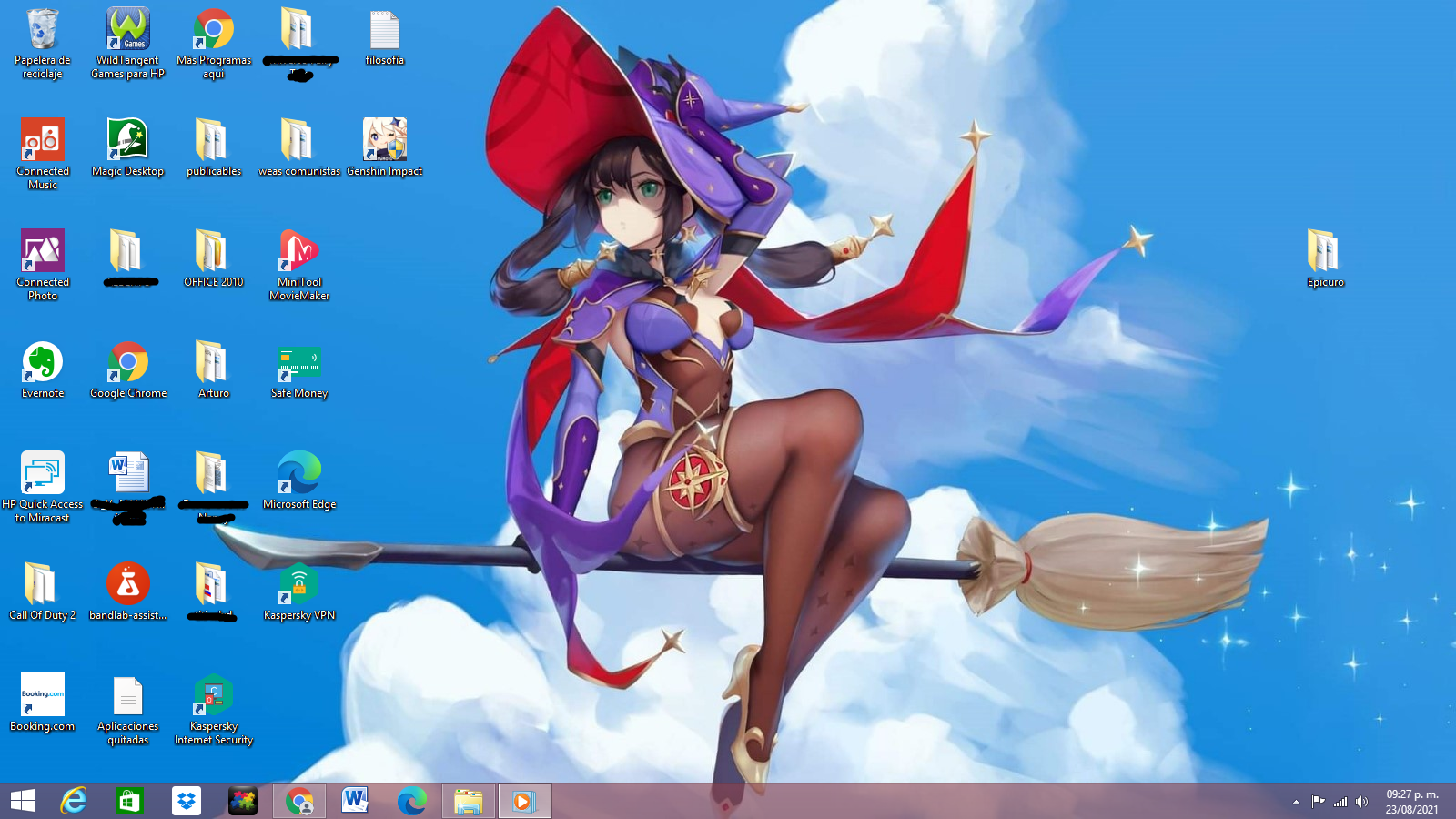The image size is (1456, 819).
Task: Launch Genshin Impact shortcut
Action: click(384, 147)
